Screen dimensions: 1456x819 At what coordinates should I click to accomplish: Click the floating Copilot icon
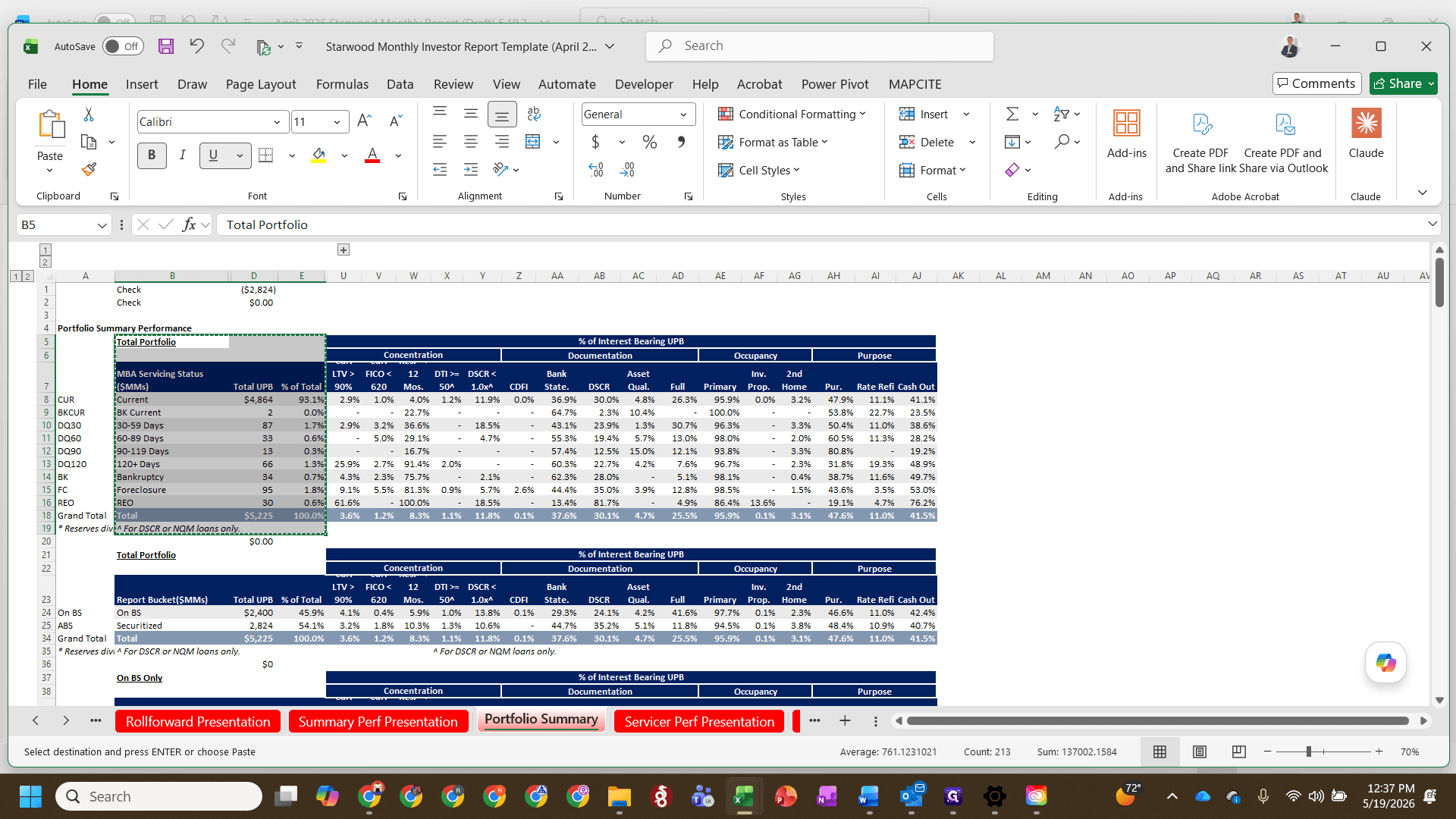1385,663
